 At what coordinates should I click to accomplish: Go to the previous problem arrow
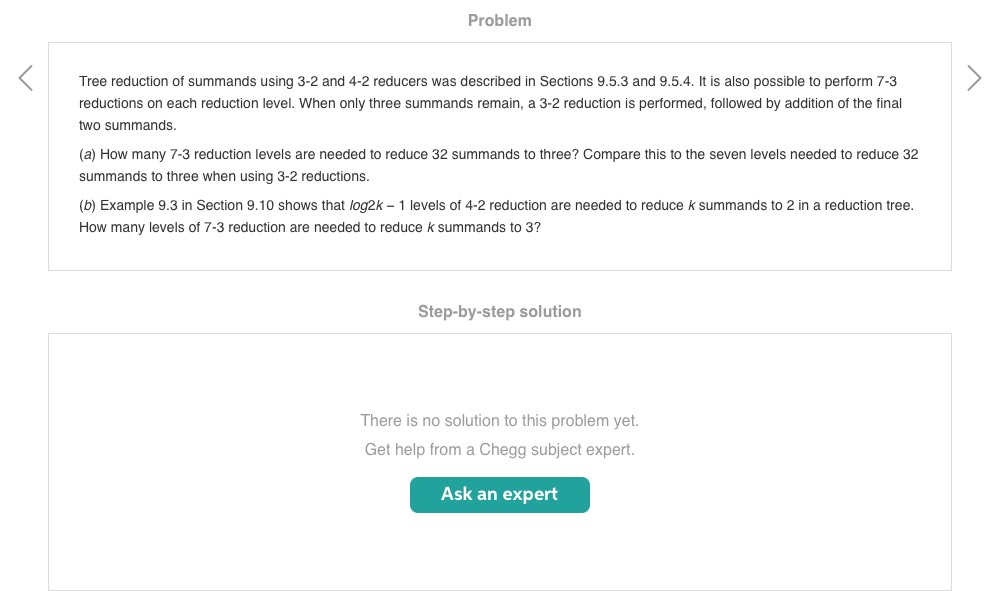click(26, 79)
